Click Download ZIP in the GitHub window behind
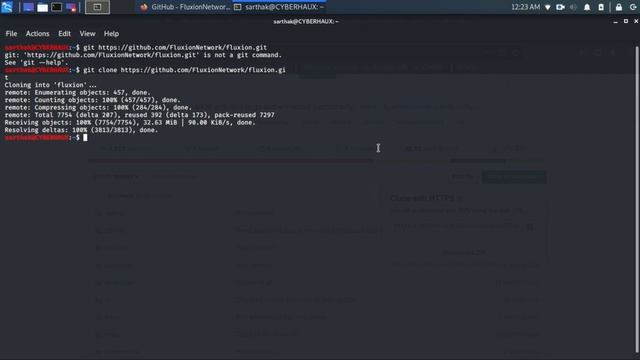640x360 pixels. click(464, 253)
